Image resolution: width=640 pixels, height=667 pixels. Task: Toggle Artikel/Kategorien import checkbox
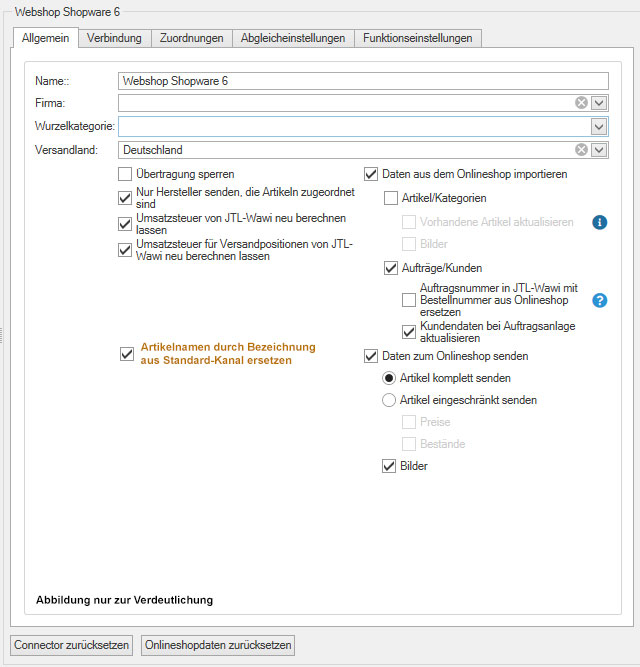[391, 199]
